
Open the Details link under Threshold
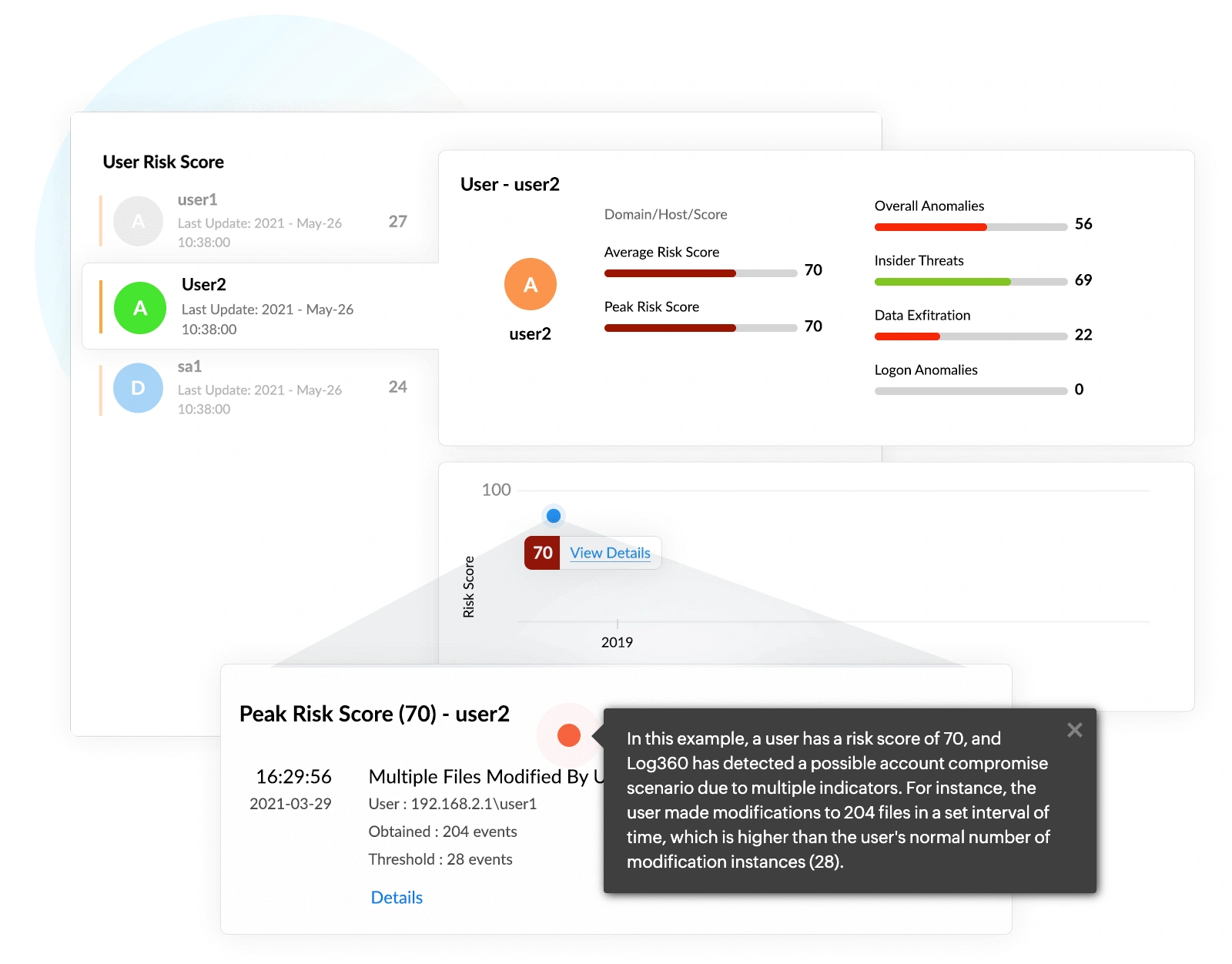click(397, 897)
